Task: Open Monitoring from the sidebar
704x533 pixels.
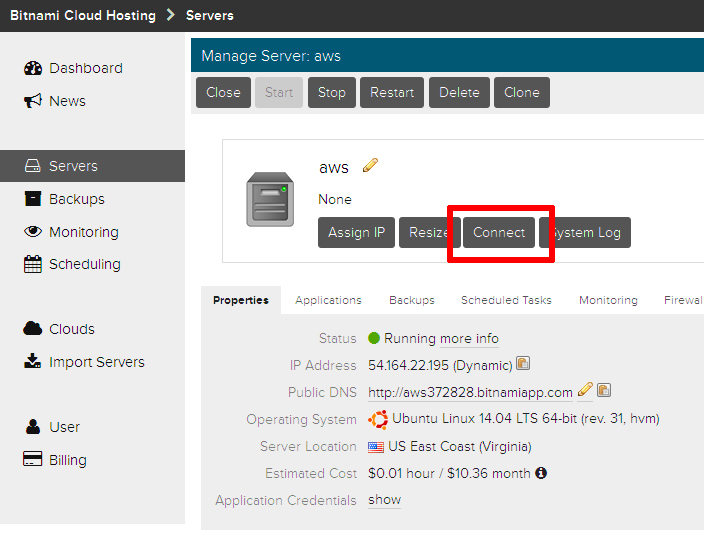Action: tap(84, 232)
